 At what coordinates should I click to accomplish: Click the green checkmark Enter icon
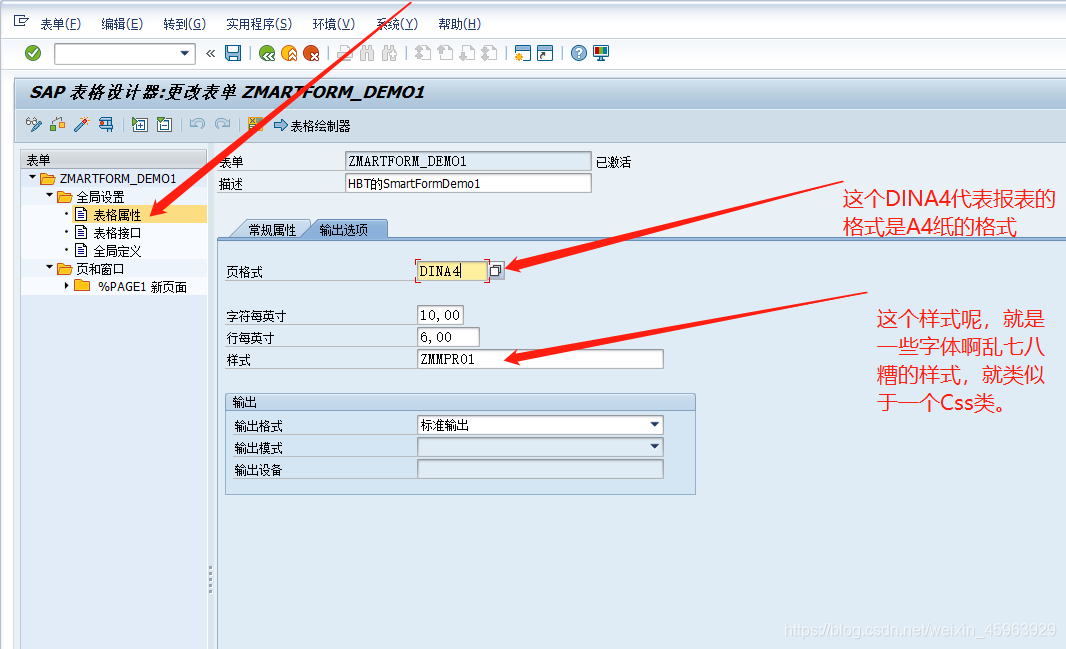point(33,53)
